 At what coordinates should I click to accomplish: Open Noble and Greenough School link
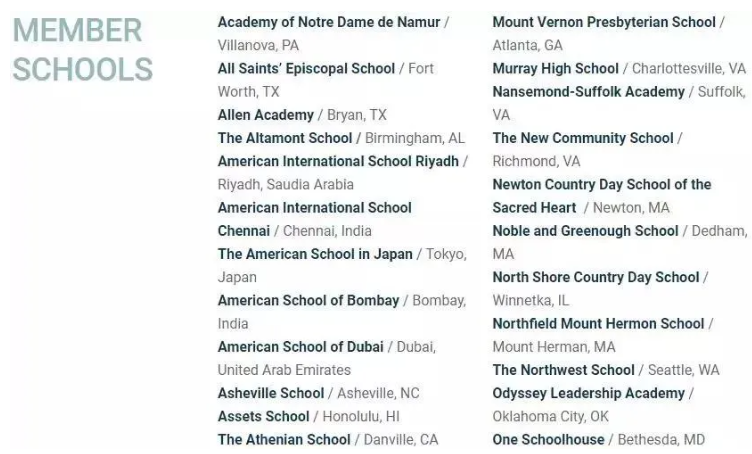[585, 231]
